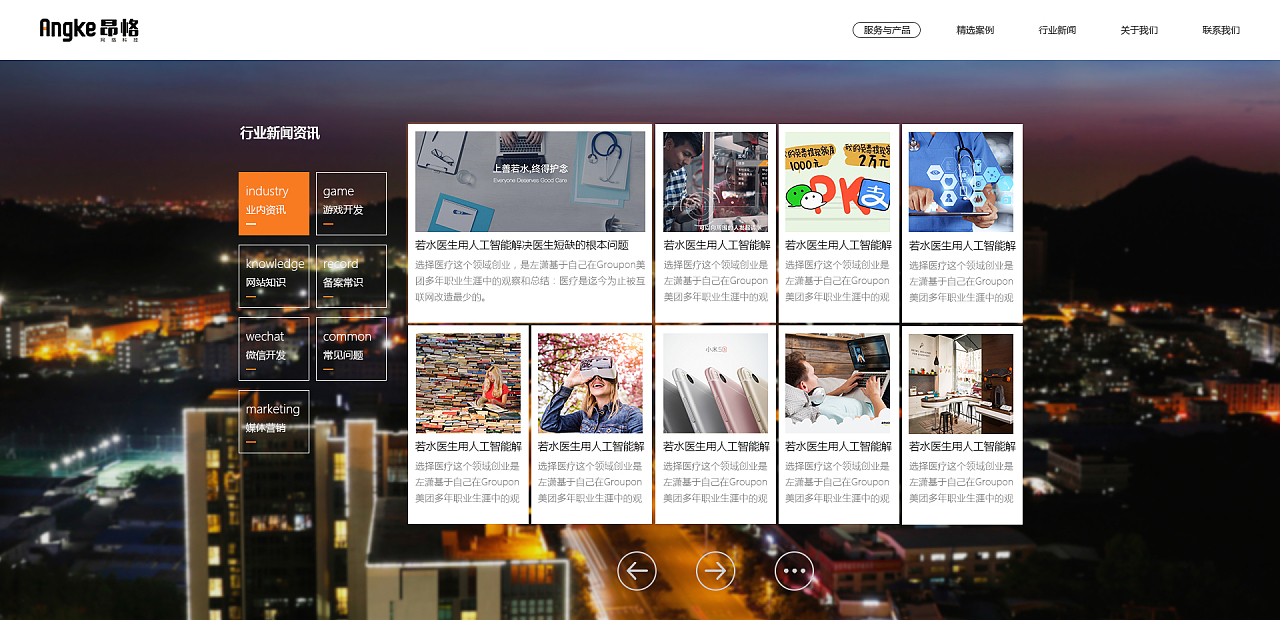Choose the record 备案常识 category
Image resolution: width=1280 pixels, height=620 pixels.
(x=351, y=276)
